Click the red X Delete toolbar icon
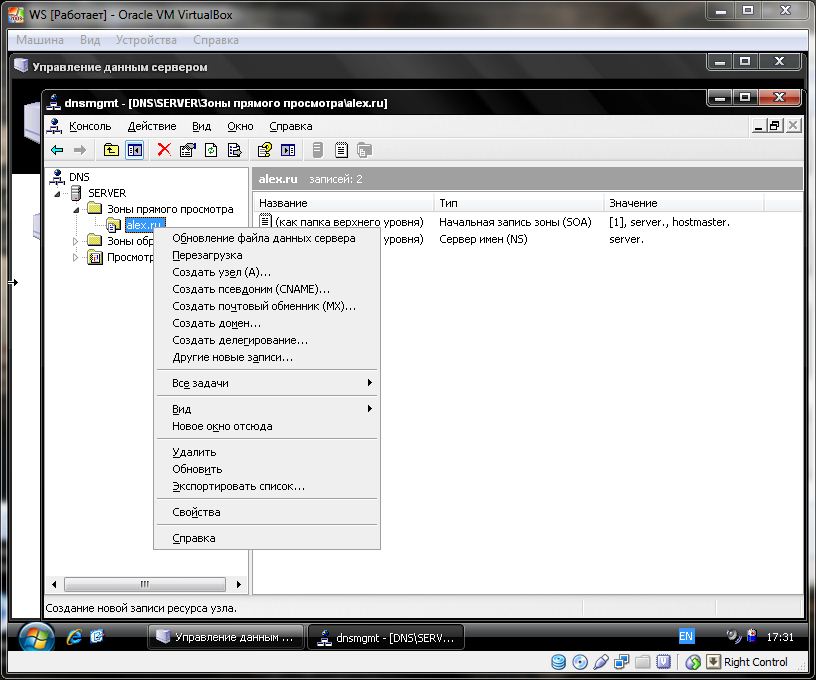 (164, 150)
